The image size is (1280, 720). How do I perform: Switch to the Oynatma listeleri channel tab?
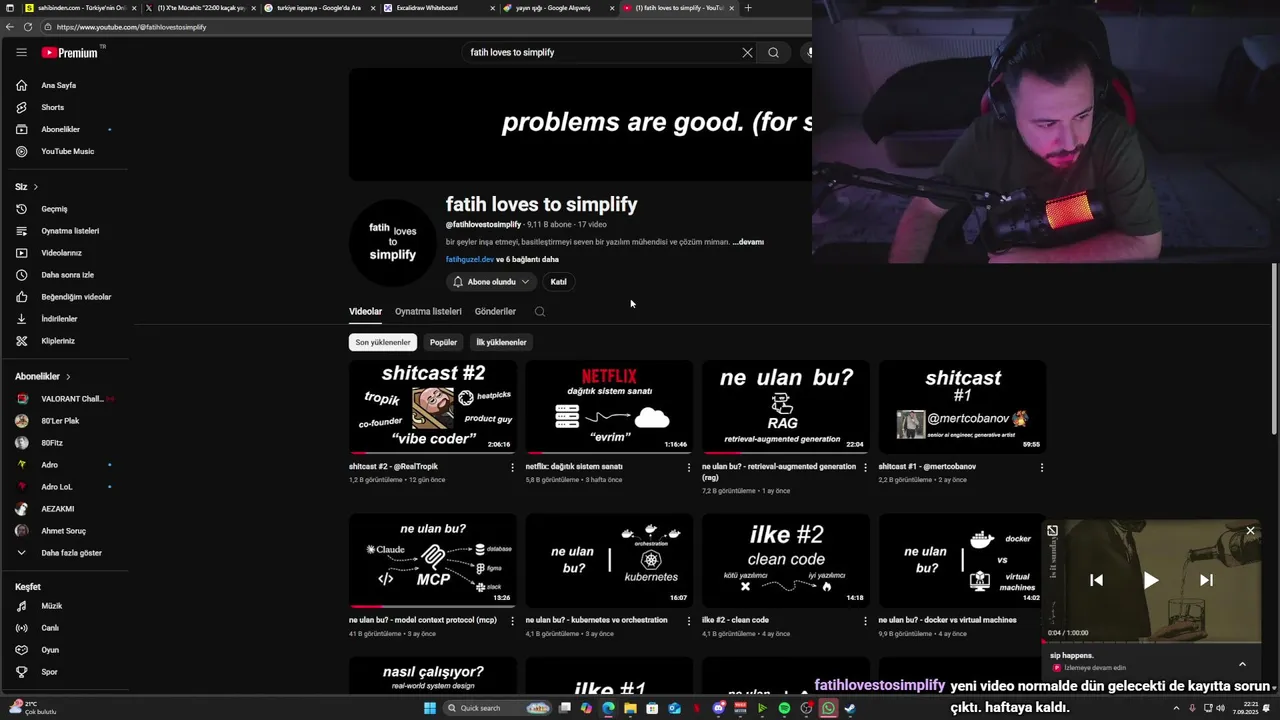coord(428,312)
